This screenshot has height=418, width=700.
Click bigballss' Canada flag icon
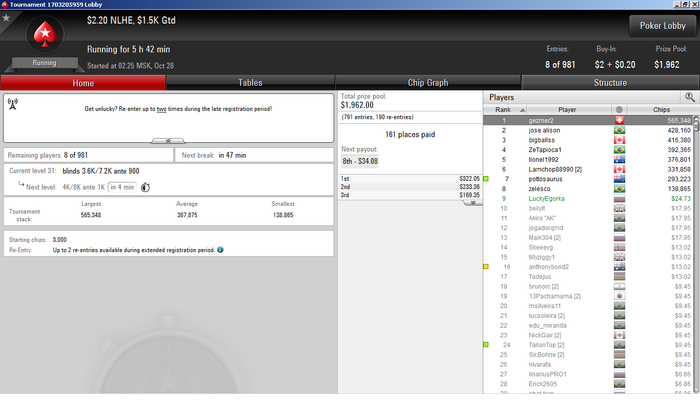[619, 140]
